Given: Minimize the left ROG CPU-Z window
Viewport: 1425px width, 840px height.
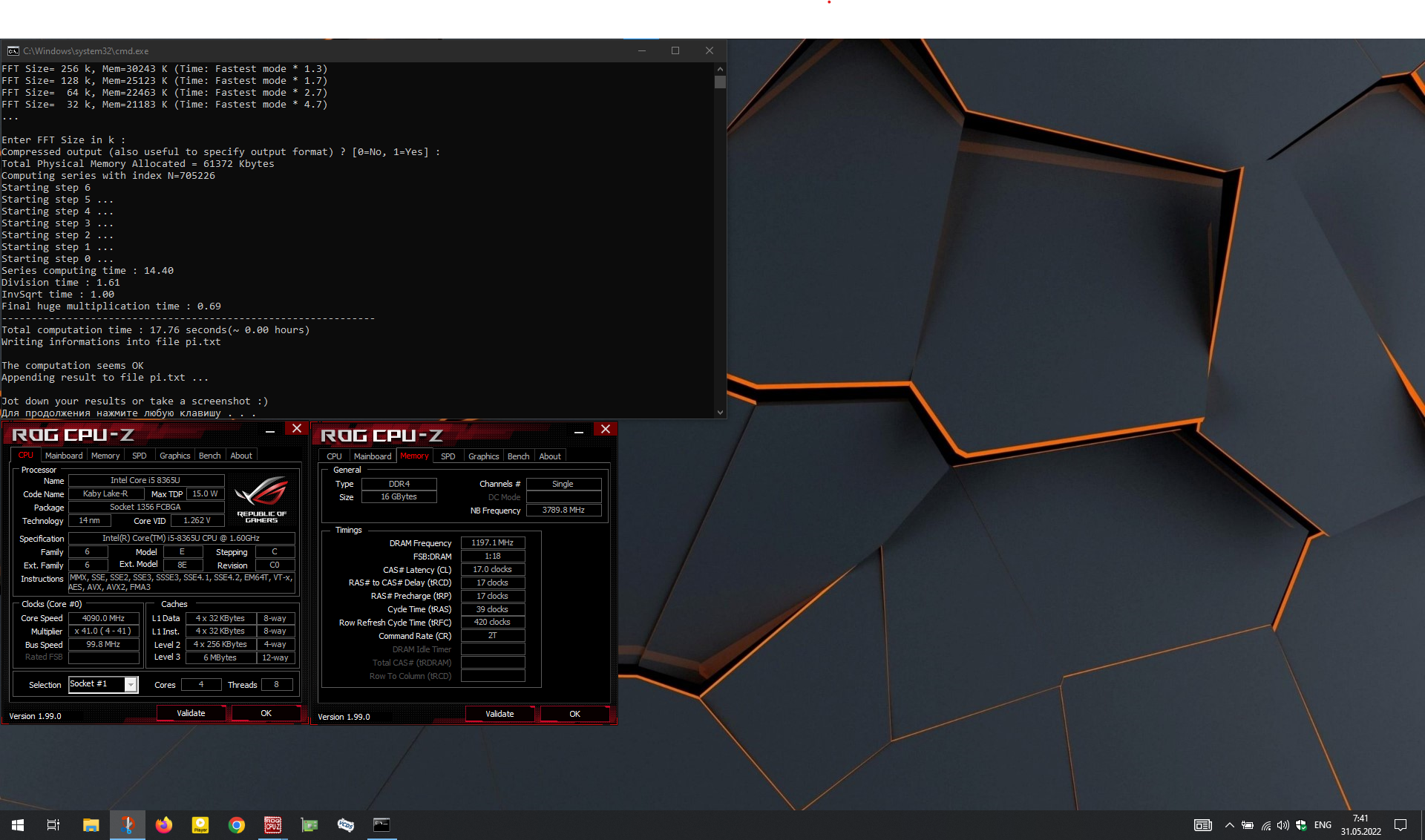Looking at the screenshot, I should click(270, 430).
